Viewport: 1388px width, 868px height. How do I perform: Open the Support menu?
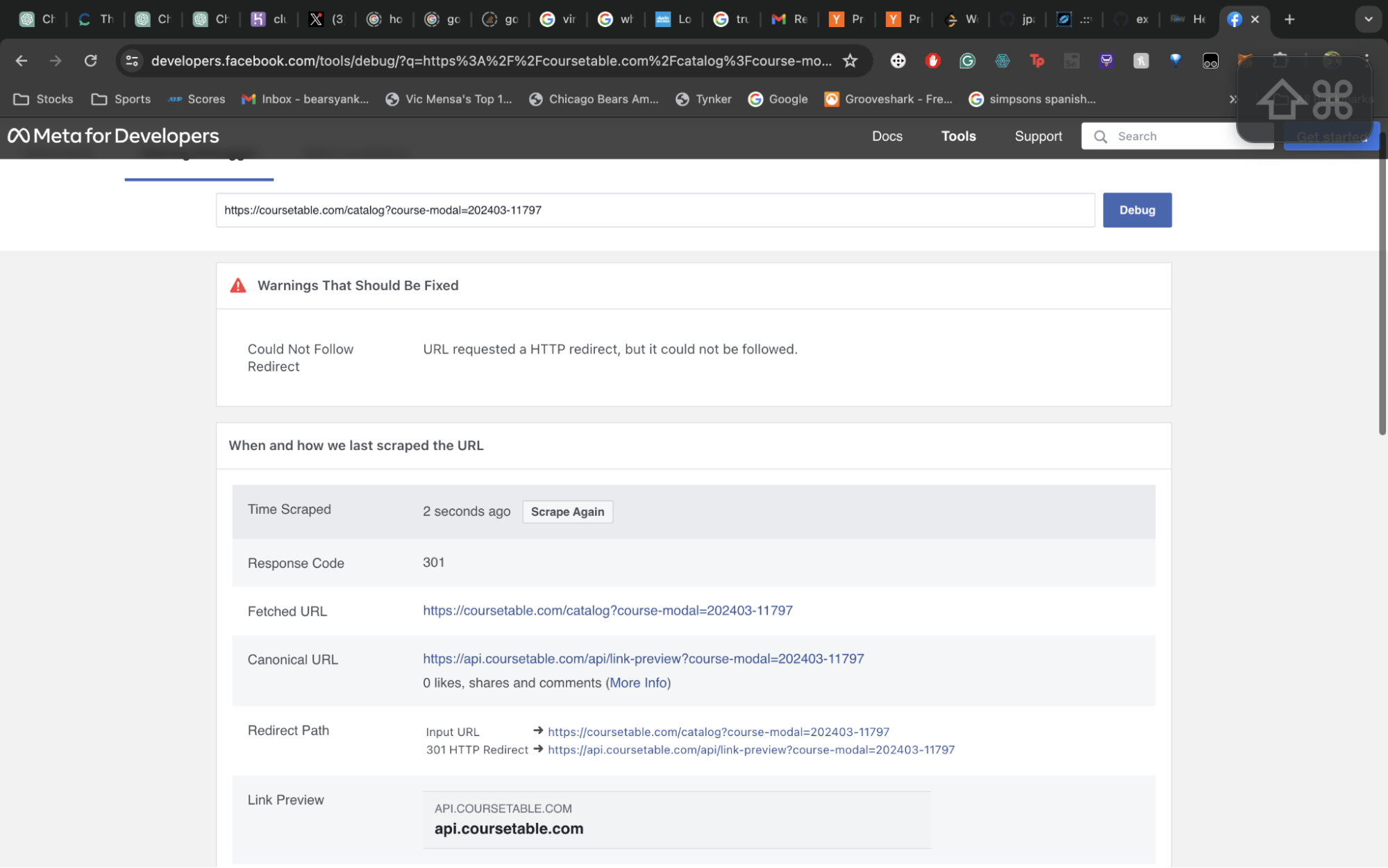point(1038,136)
